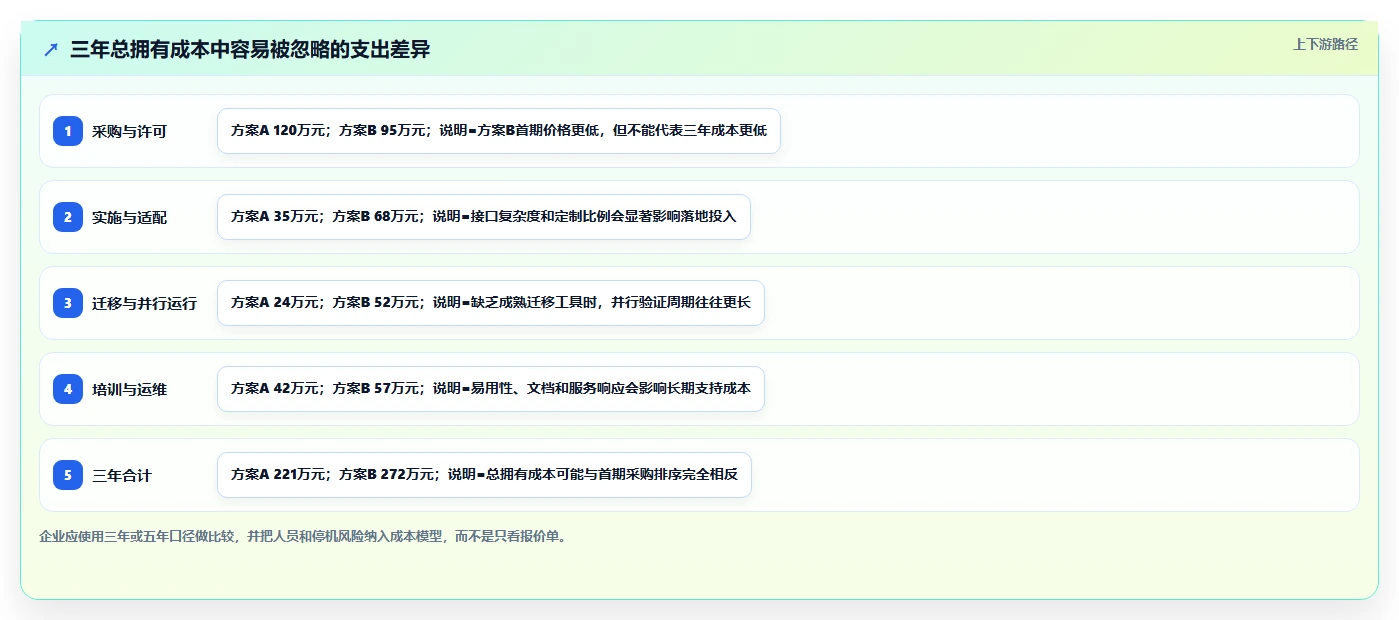Click the 采购与许可 row label

pyautogui.click(x=130, y=131)
